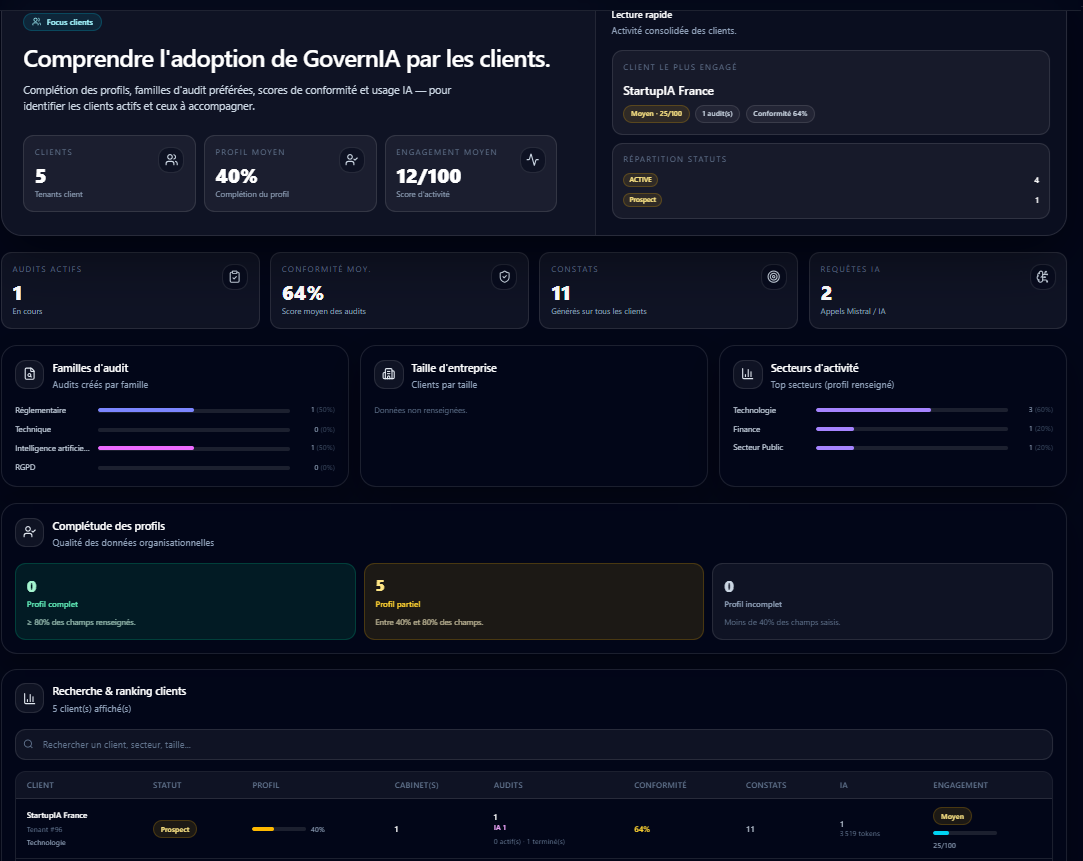1083x861 pixels.
Task: Click the bar chart icon beside Secteurs d'activité
Action: click(x=747, y=374)
